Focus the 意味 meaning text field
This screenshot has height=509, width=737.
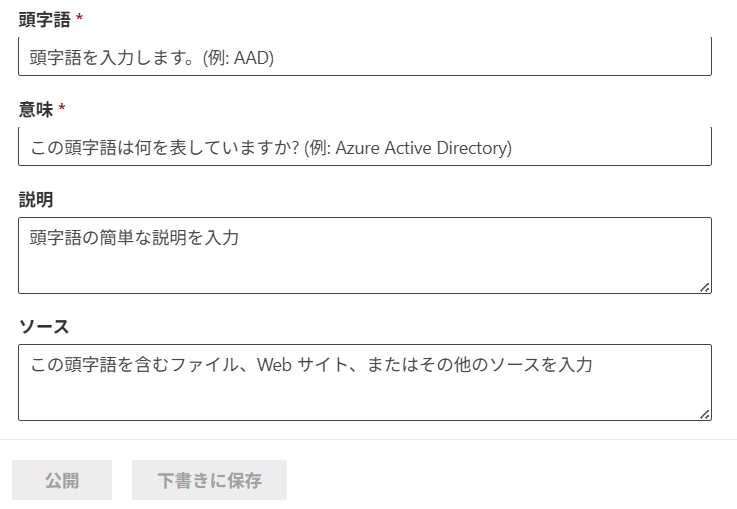[365, 147]
